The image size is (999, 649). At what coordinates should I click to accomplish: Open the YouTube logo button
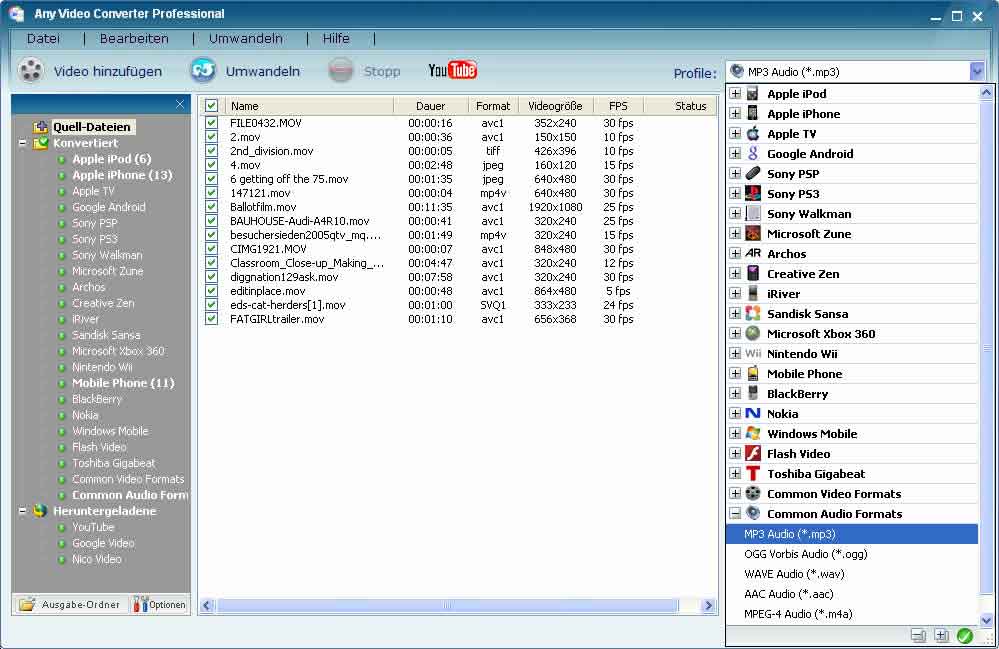[452, 70]
